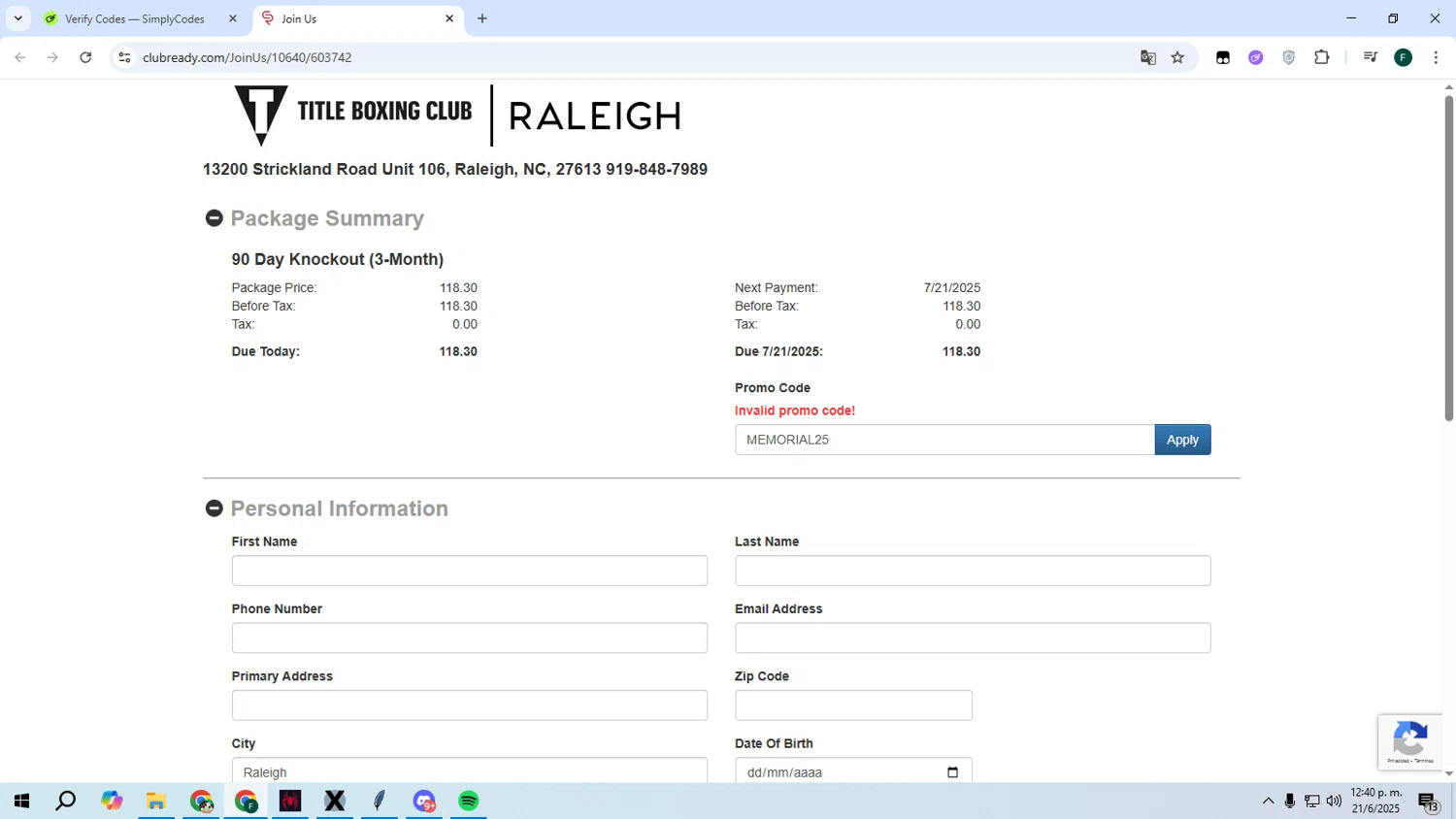This screenshot has width=1456, height=819.
Task: Open the X app from the taskbar
Action: click(335, 801)
